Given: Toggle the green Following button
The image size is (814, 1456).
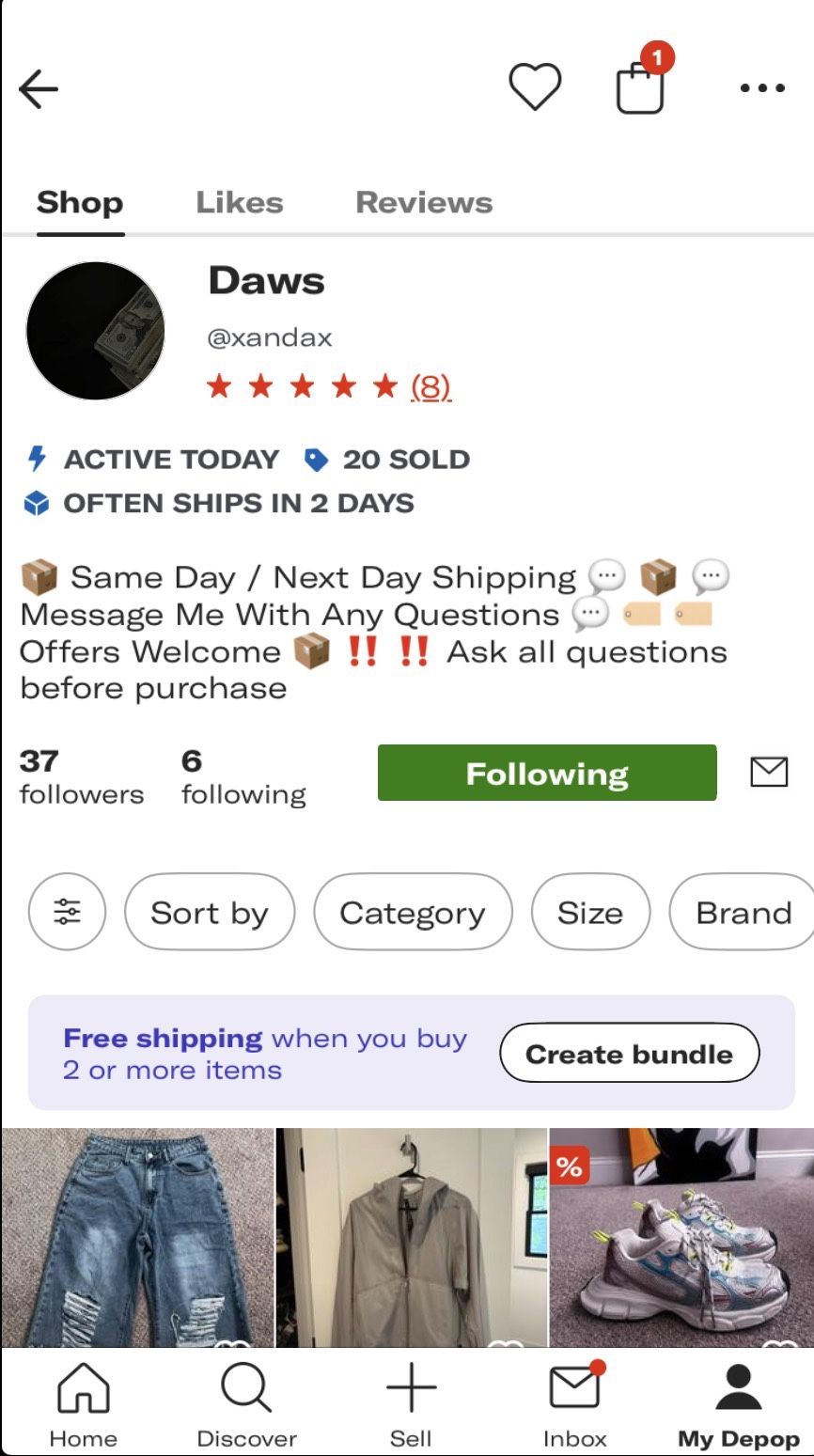Looking at the screenshot, I should click(547, 773).
